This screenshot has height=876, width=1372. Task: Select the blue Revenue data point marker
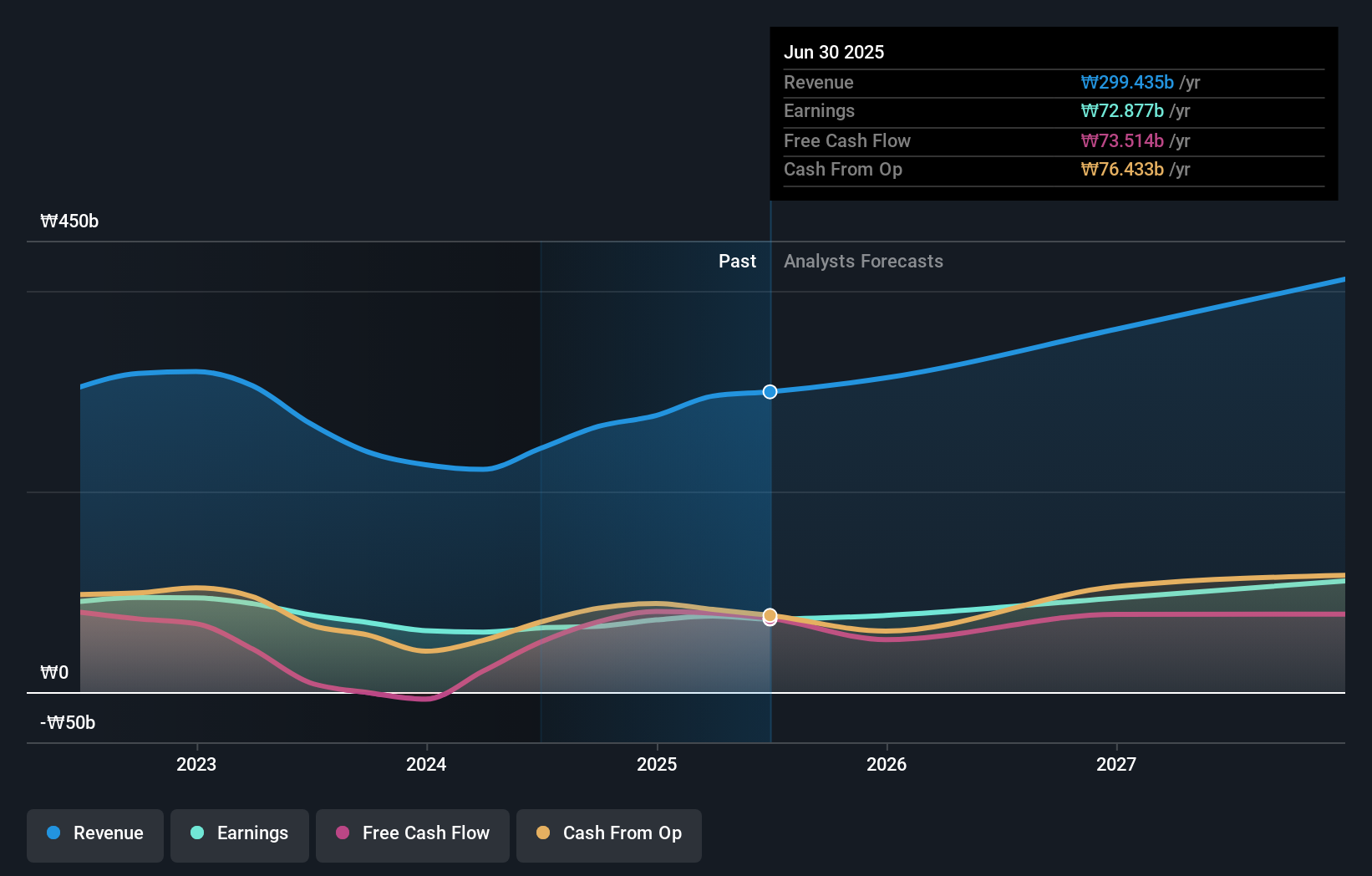(770, 391)
